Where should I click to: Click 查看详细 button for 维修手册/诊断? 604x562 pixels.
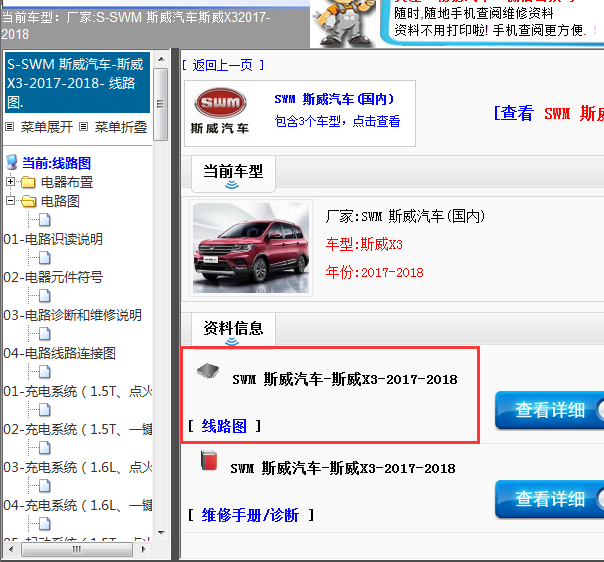[550, 499]
